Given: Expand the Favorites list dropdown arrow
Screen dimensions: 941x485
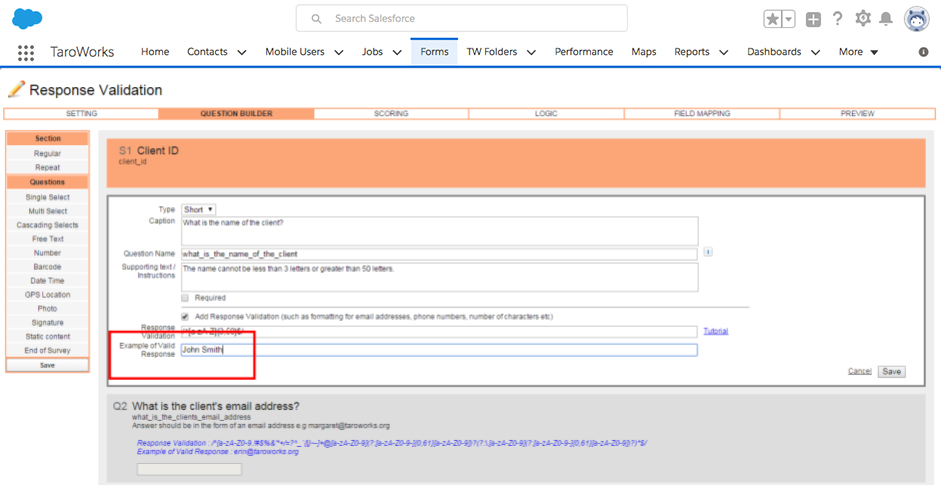Looking at the screenshot, I should (x=789, y=19).
